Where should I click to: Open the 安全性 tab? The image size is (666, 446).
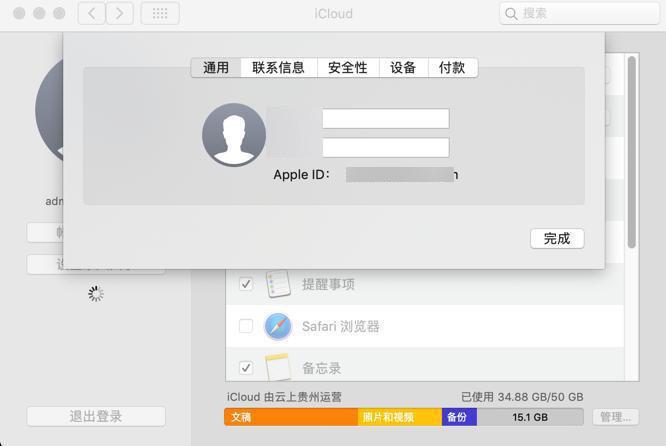pos(348,68)
